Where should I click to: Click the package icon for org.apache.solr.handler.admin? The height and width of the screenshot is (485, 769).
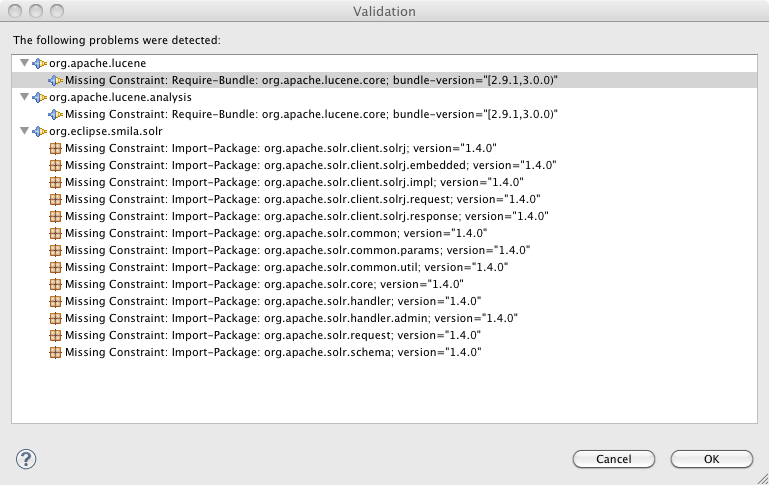[x=56, y=318]
